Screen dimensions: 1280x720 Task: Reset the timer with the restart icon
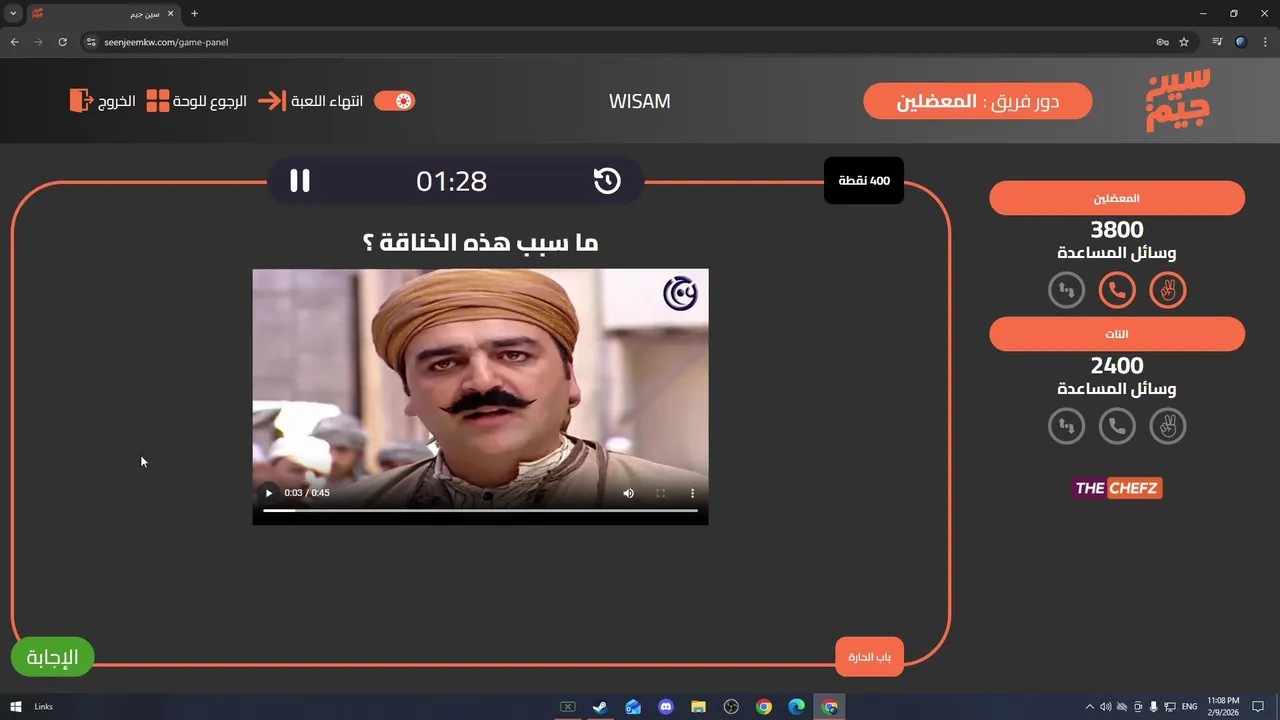[x=607, y=181]
